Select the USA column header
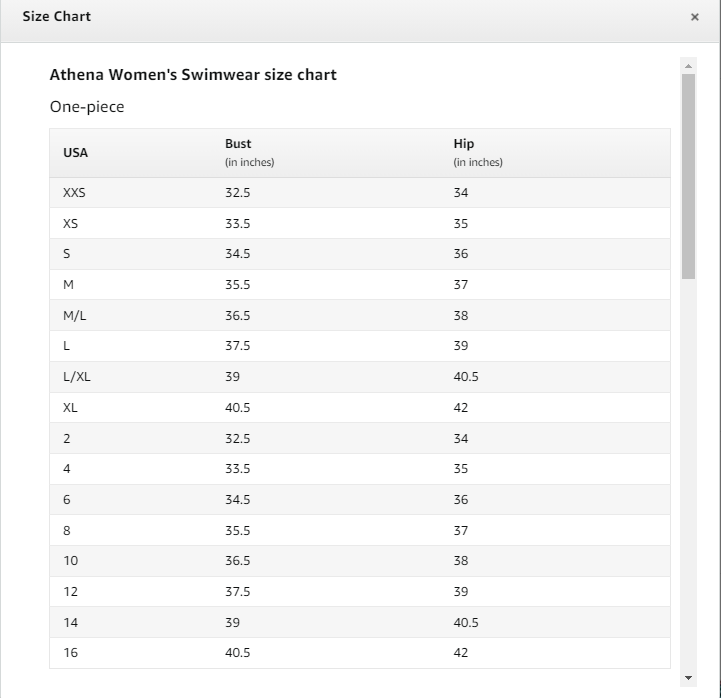This screenshot has height=698, width=721. tap(75, 153)
